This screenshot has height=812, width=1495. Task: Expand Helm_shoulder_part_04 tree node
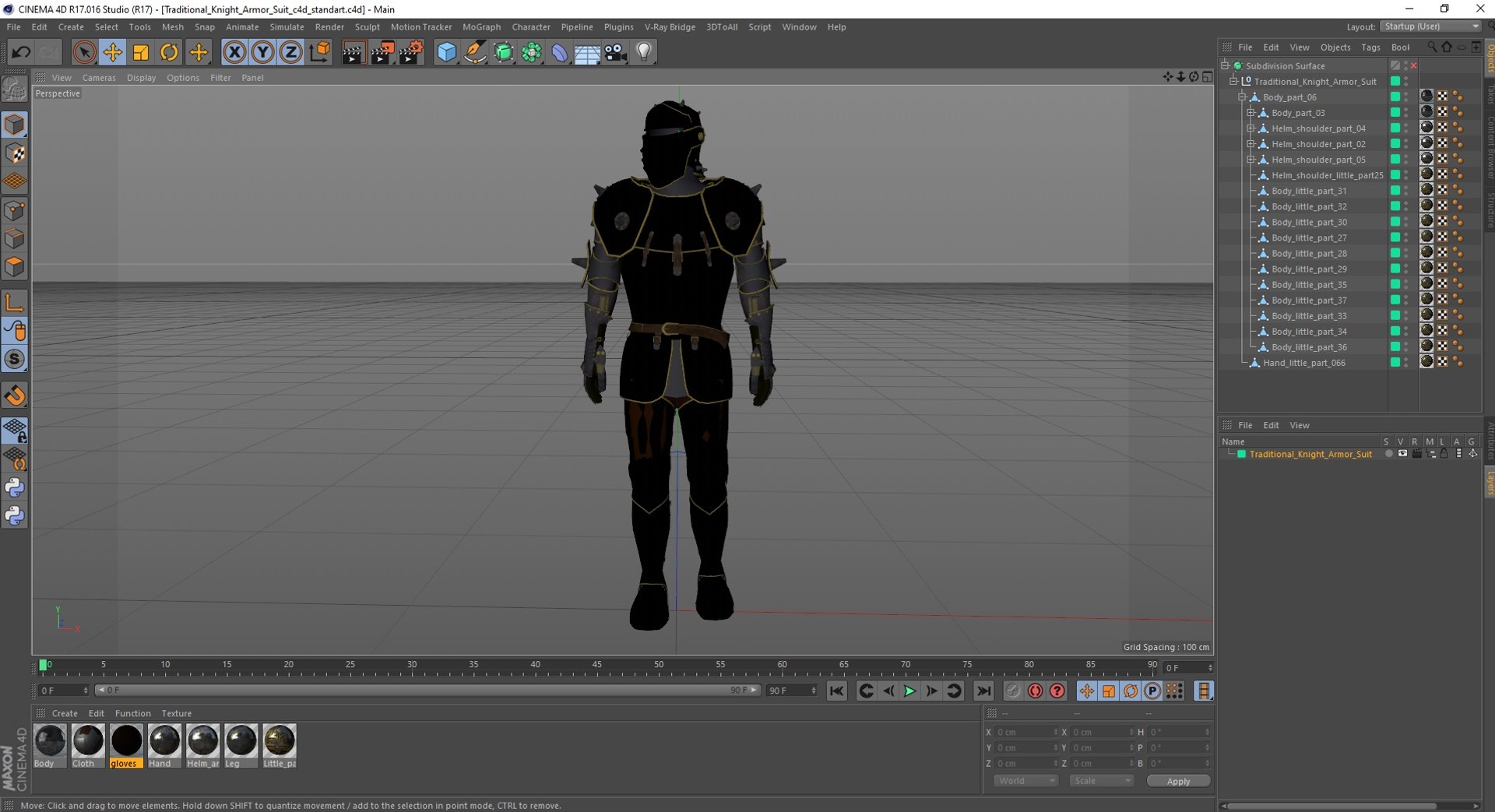[1251, 128]
